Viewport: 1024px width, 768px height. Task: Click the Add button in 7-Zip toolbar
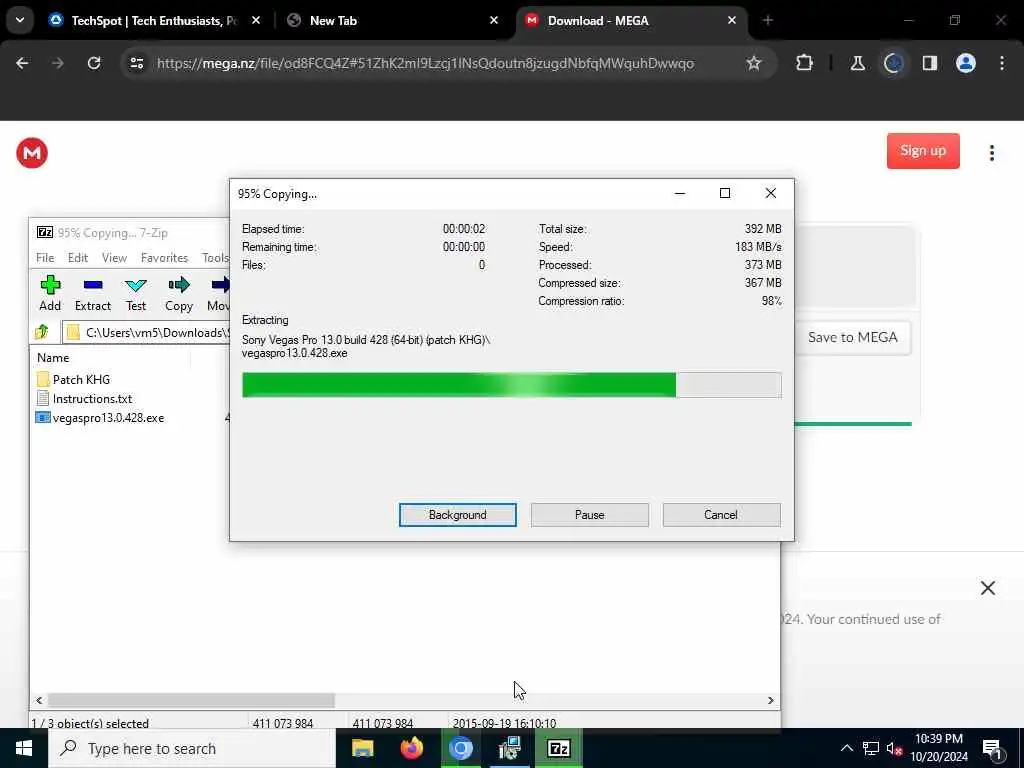point(50,293)
